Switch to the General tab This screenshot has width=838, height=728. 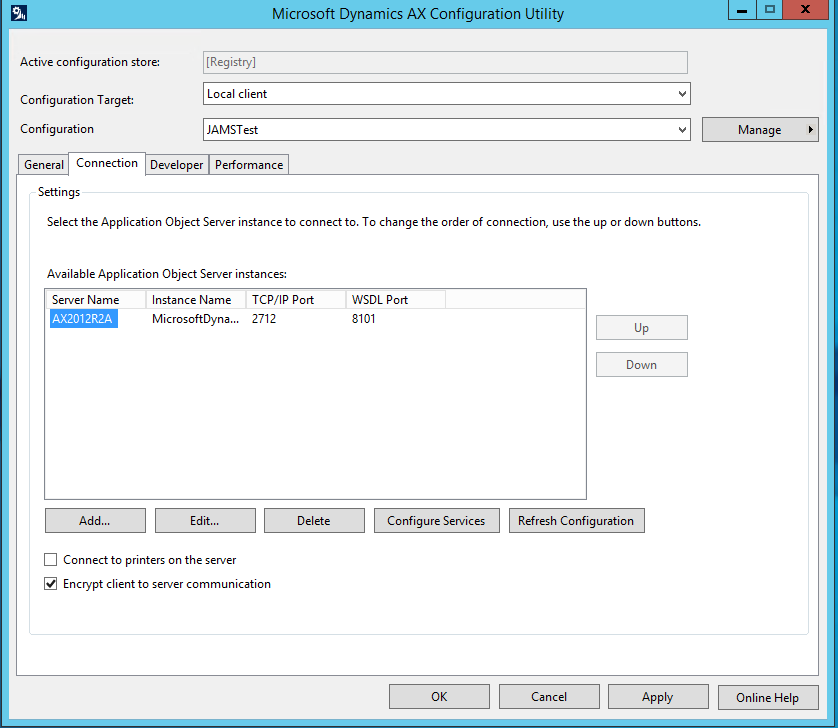pyautogui.click(x=43, y=163)
